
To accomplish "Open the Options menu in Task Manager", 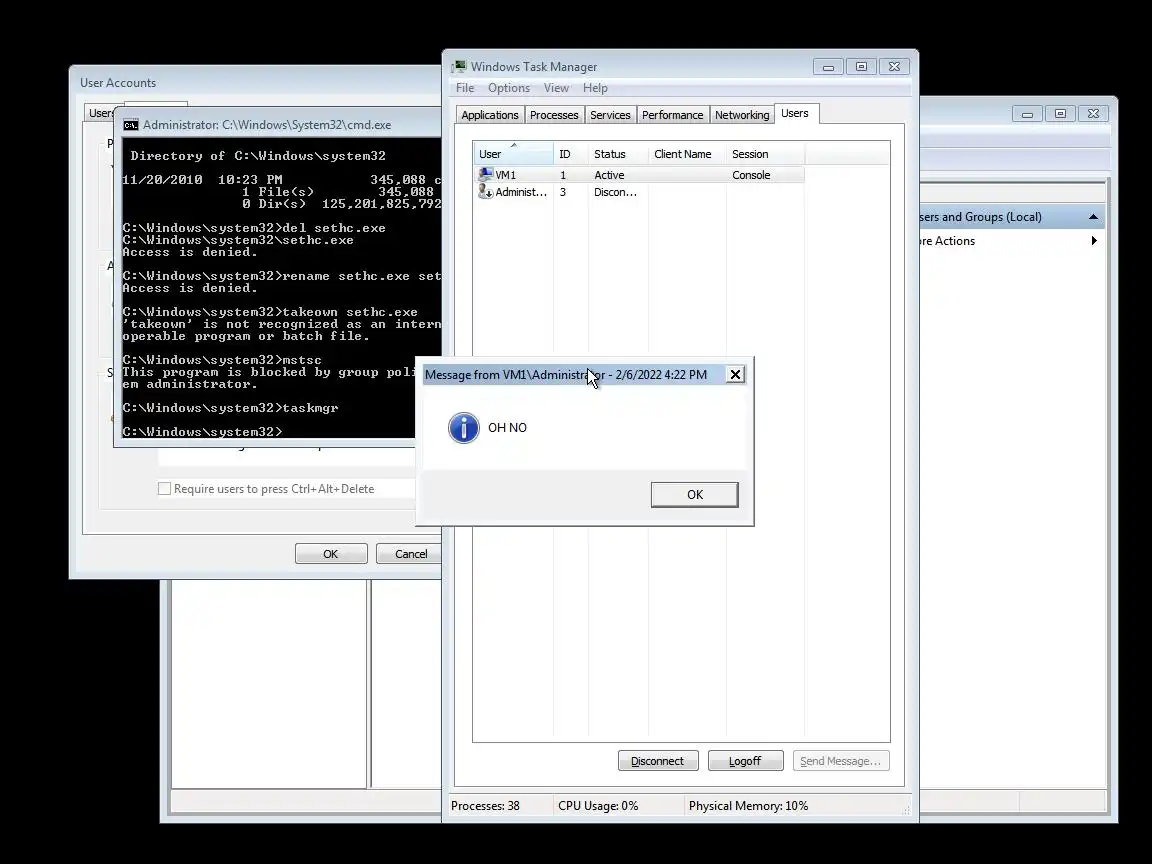I will (508, 88).
